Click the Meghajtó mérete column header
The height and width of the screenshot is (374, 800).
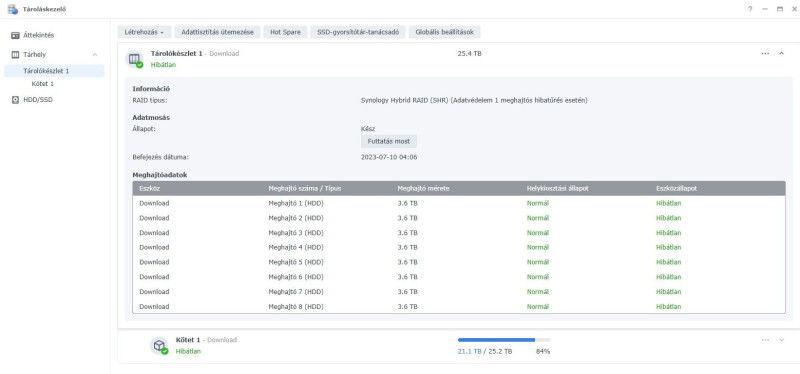point(423,188)
